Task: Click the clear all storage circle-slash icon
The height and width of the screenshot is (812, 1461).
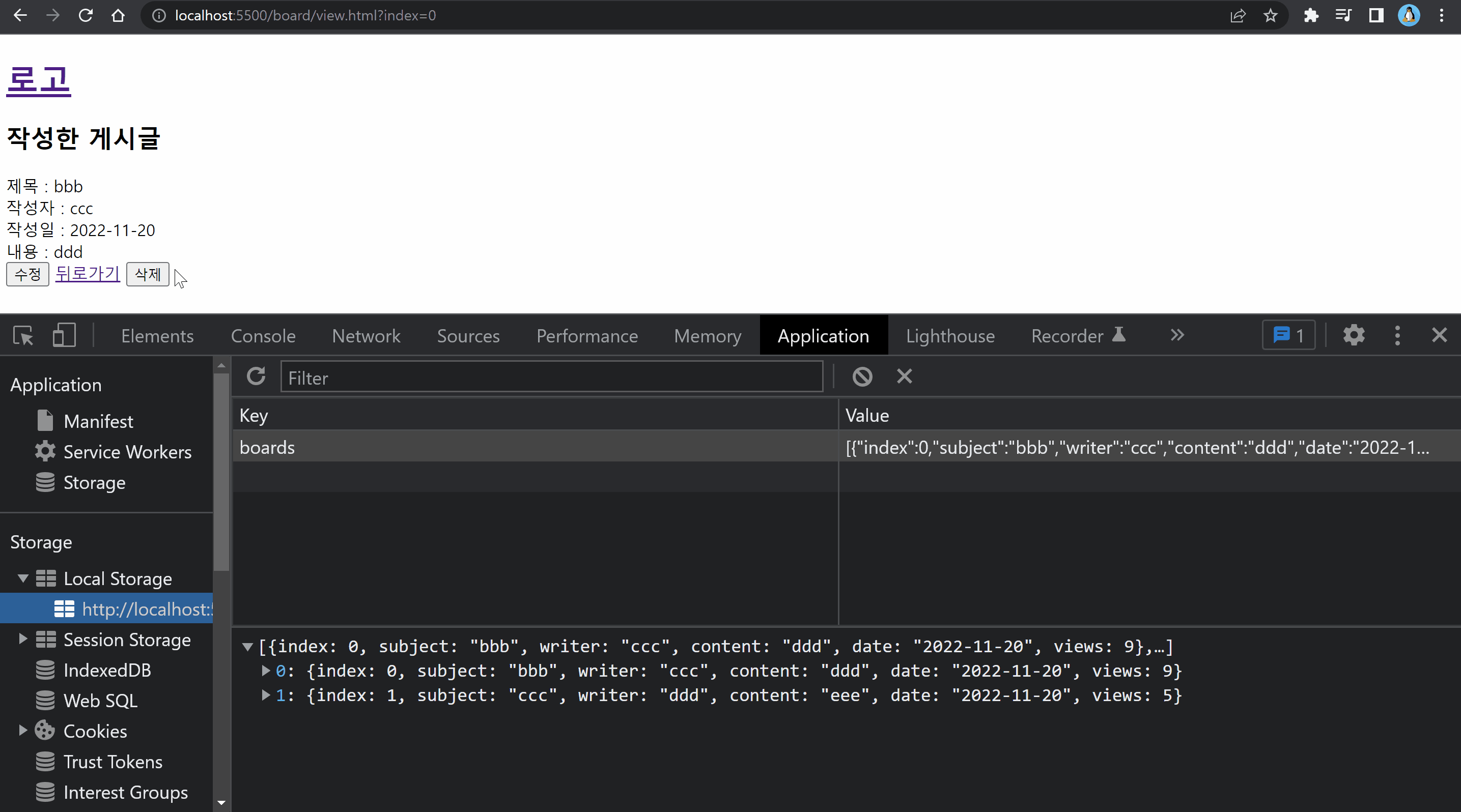Action: pyautogui.click(x=862, y=376)
